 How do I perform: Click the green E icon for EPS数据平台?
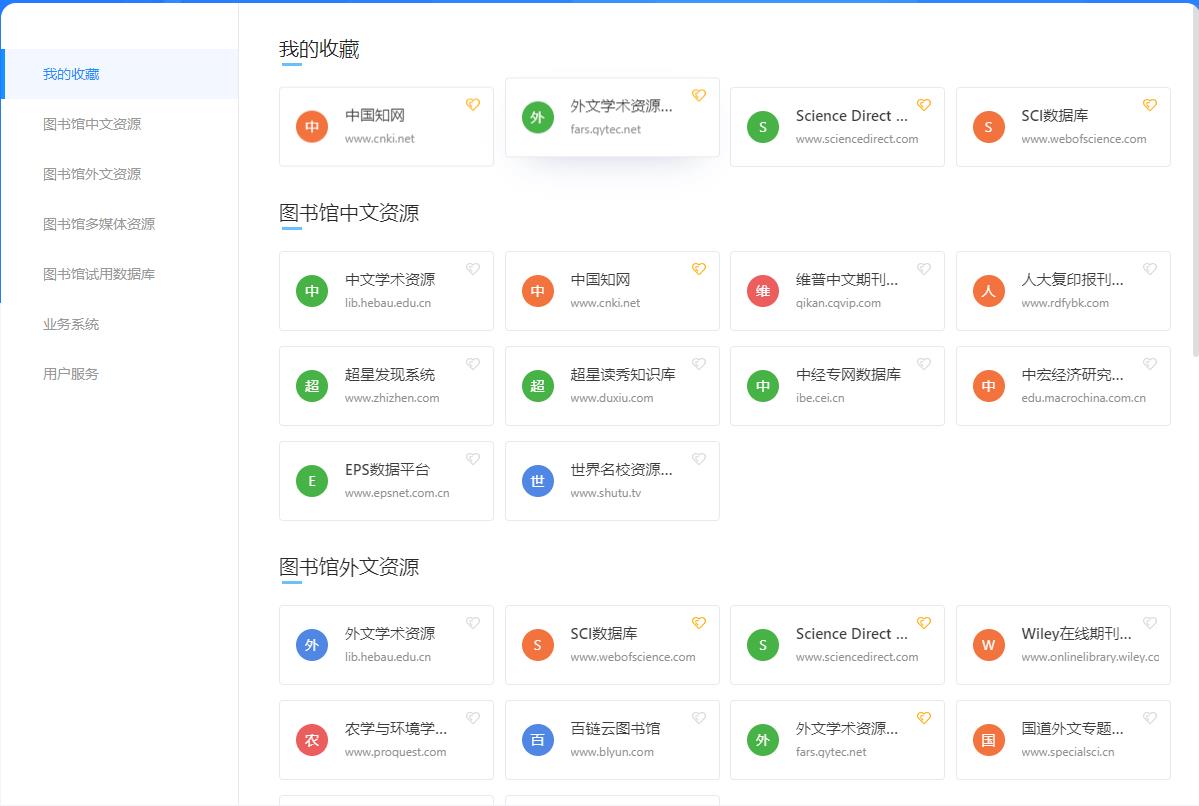[312, 481]
